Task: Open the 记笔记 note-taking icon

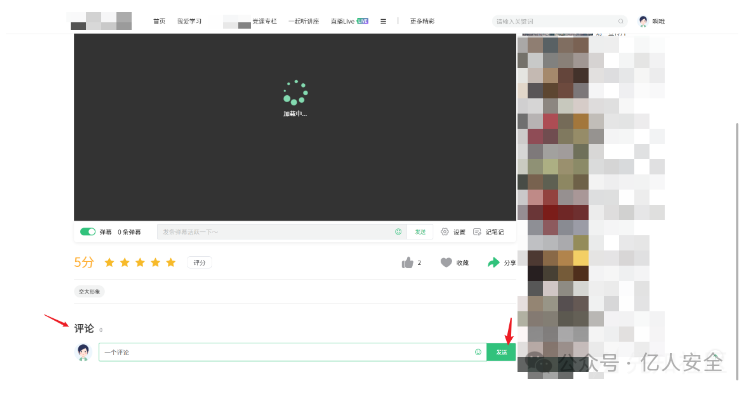Action: 477,232
